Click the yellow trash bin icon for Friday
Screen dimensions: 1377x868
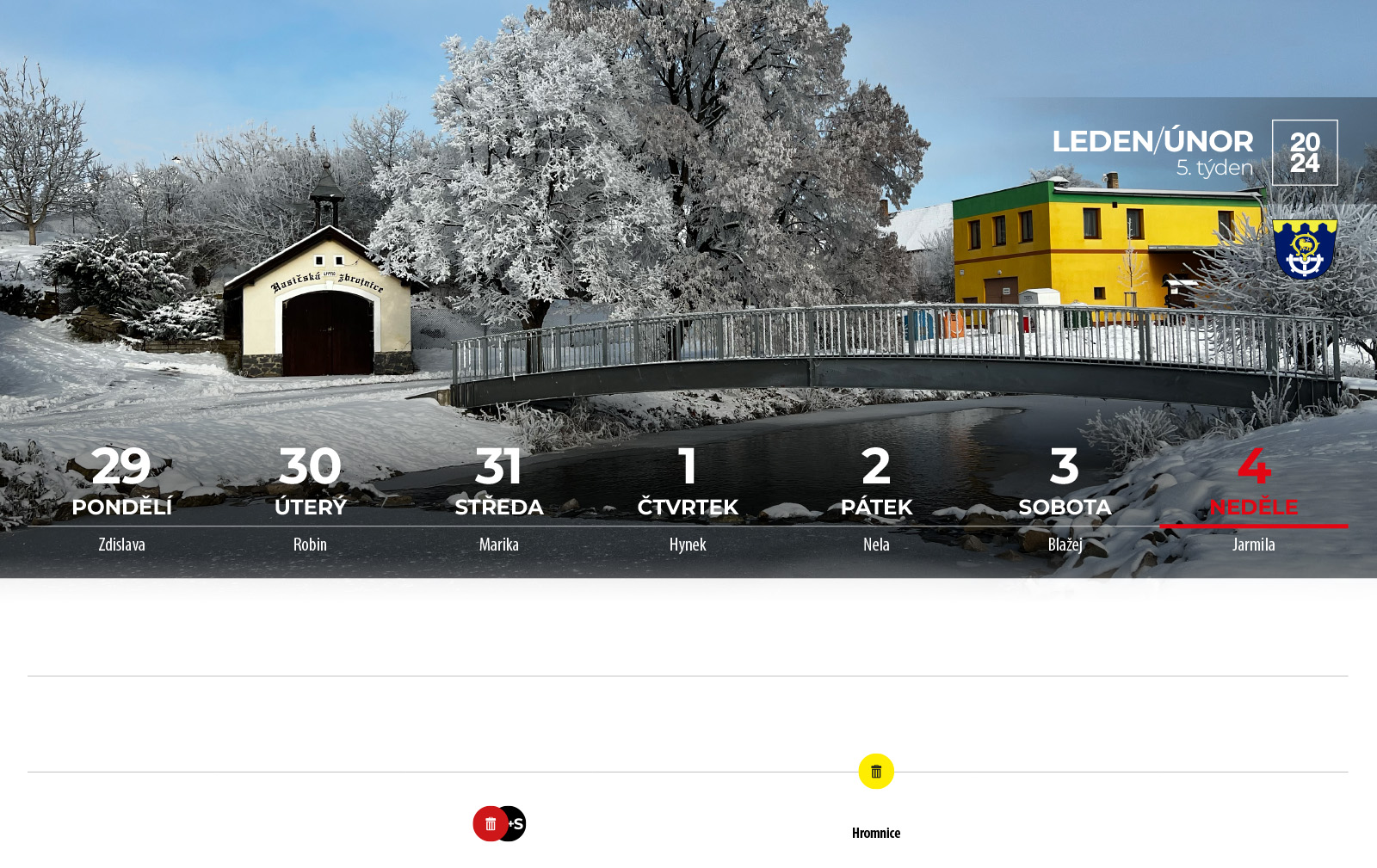click(x=876, y=772)
